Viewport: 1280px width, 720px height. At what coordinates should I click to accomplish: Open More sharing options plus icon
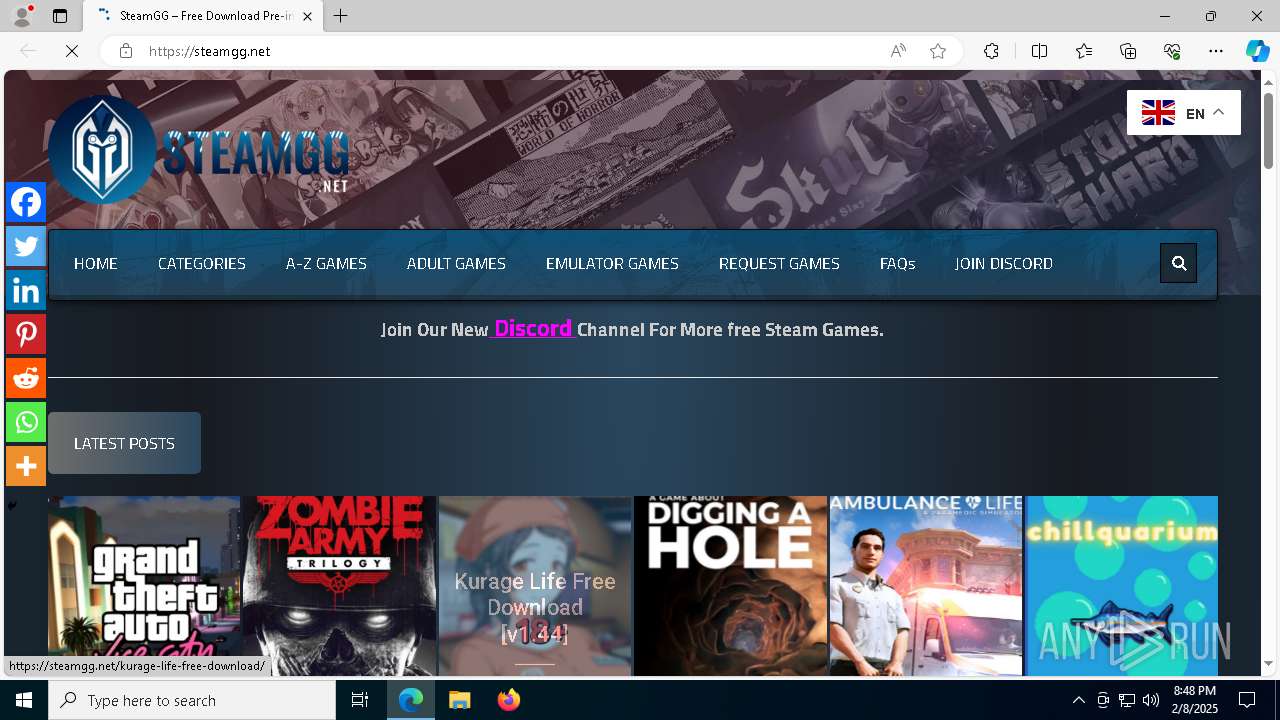(26, 466)
